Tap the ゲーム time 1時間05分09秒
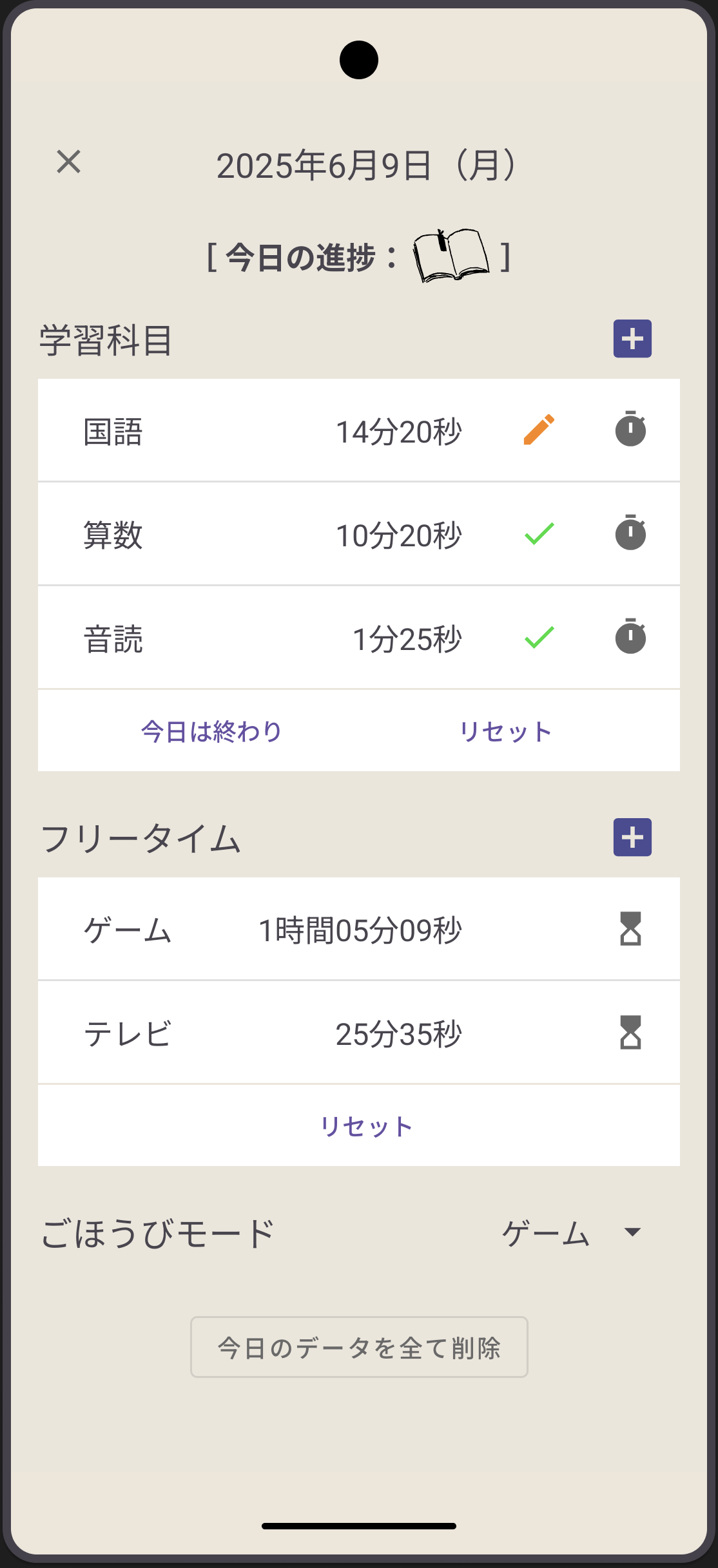This screenshot has width=718, height=1568. click(x=360, y=931)
